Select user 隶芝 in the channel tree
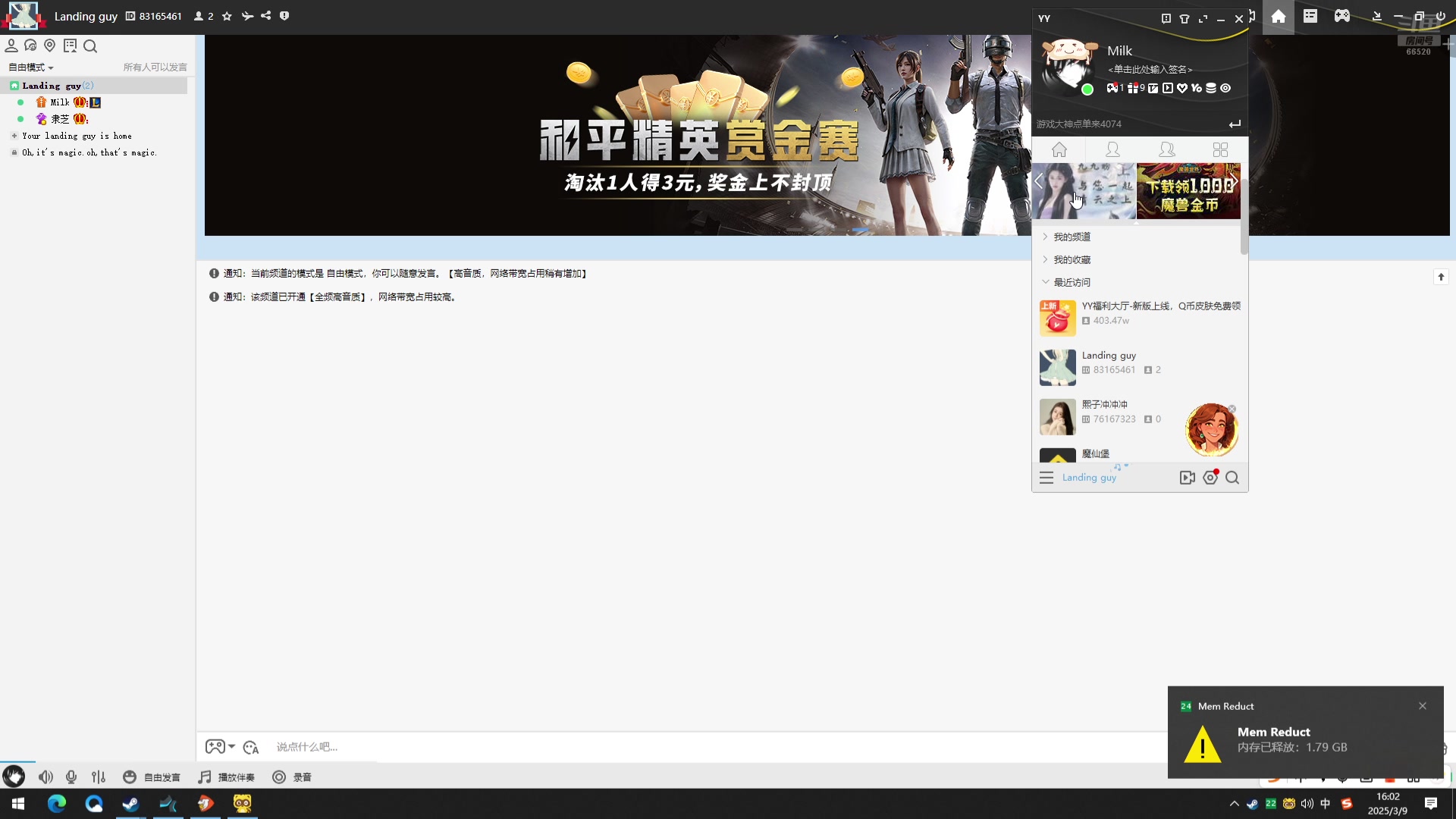Viewport: 1456px width, 819px height. coord(60,119)
